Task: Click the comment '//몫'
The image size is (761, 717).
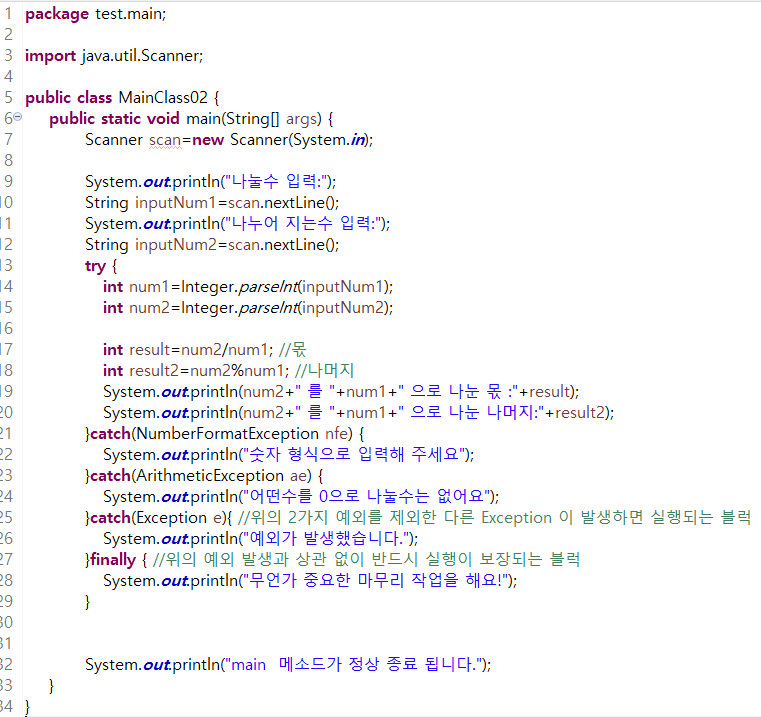Action: tap(293, 350)
